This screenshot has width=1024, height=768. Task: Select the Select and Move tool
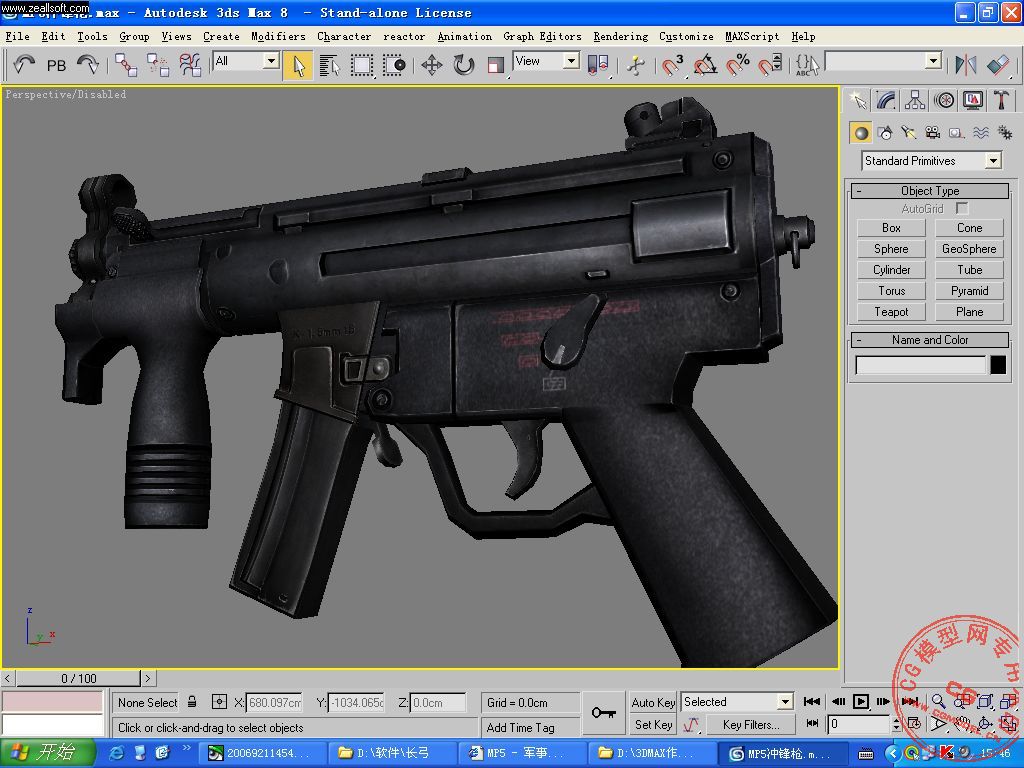coord(430,65)
